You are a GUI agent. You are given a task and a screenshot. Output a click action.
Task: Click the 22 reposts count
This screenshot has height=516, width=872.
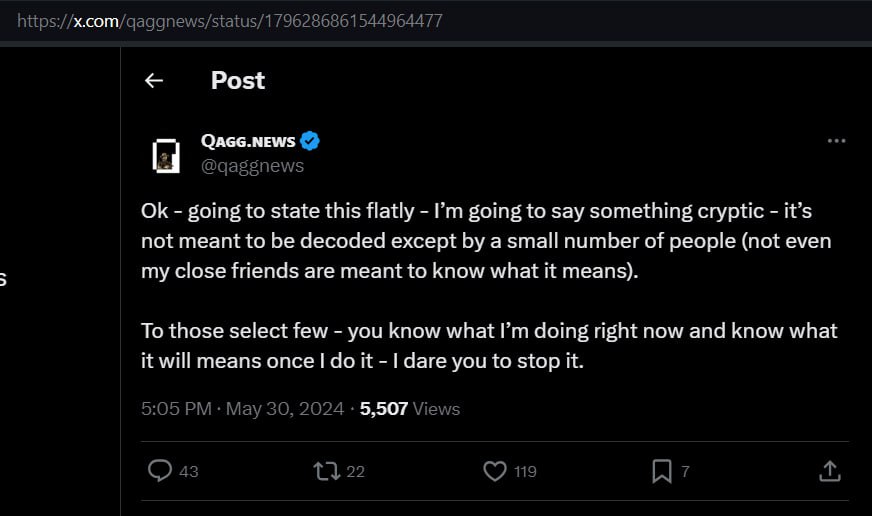pos(355,472)
